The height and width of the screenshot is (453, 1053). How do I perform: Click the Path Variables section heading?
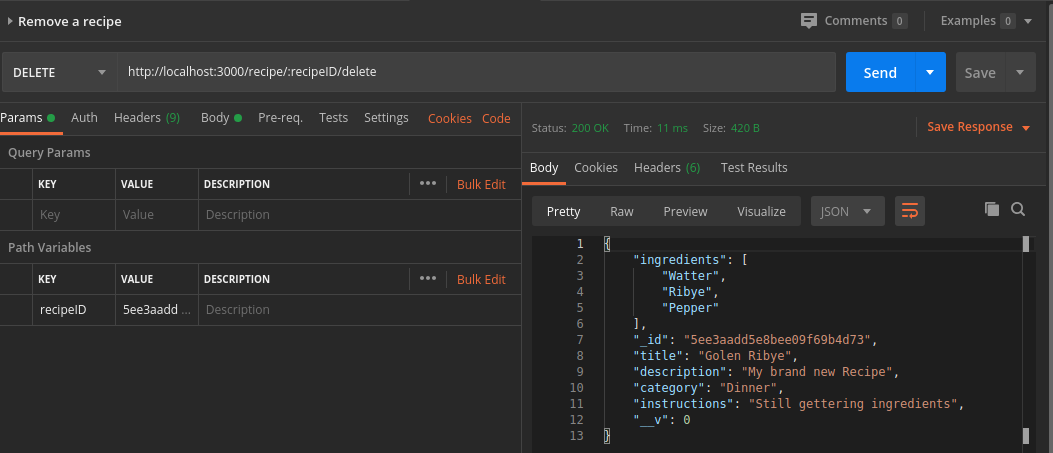[50, 248]
